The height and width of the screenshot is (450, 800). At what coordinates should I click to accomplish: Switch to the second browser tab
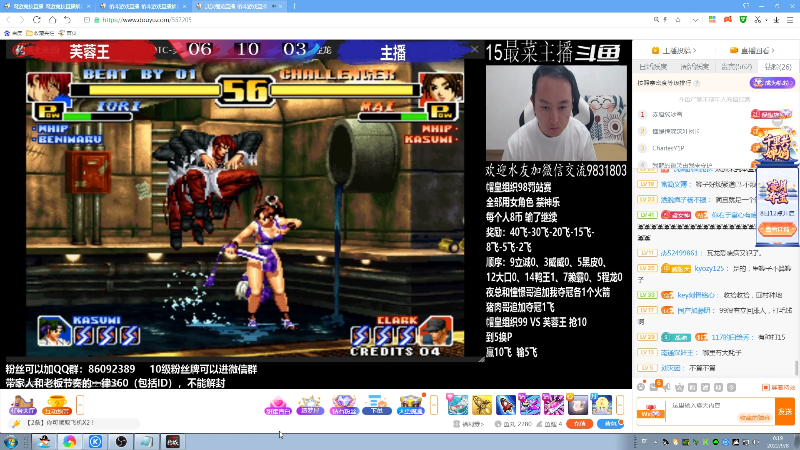tap(143, 6)
